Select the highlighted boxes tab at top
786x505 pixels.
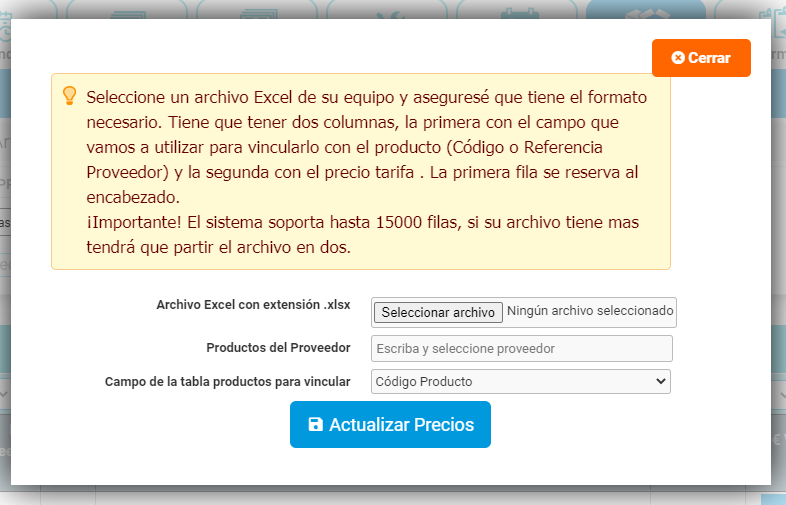646,10
